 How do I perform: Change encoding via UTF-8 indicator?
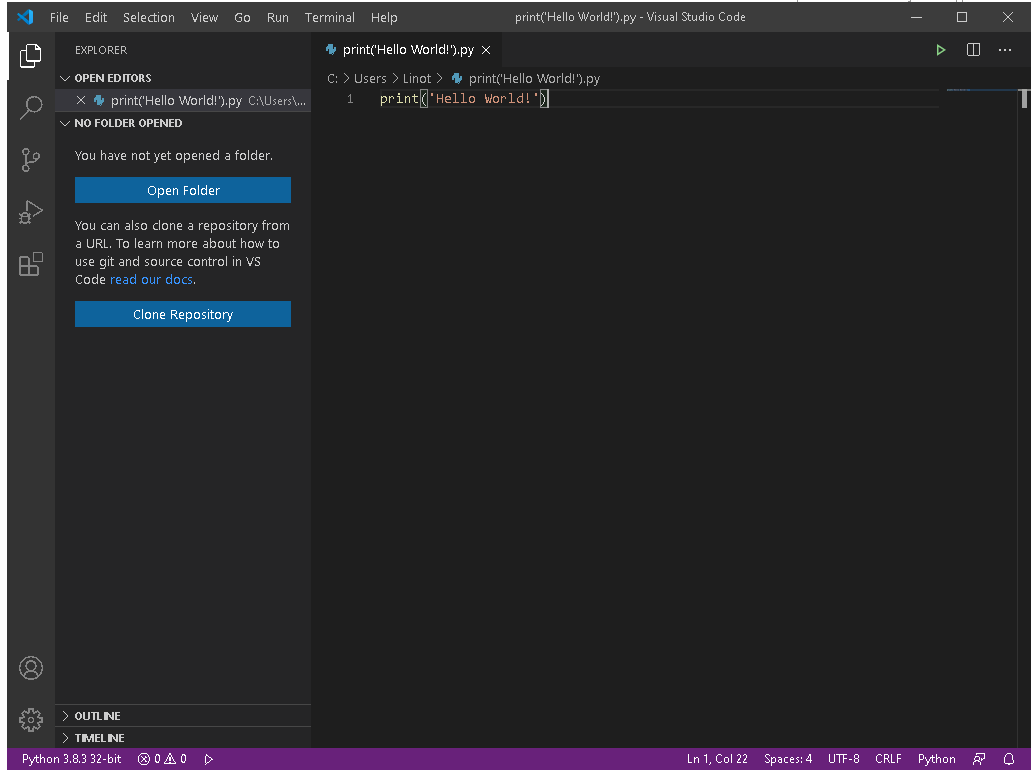click(844, 759)
